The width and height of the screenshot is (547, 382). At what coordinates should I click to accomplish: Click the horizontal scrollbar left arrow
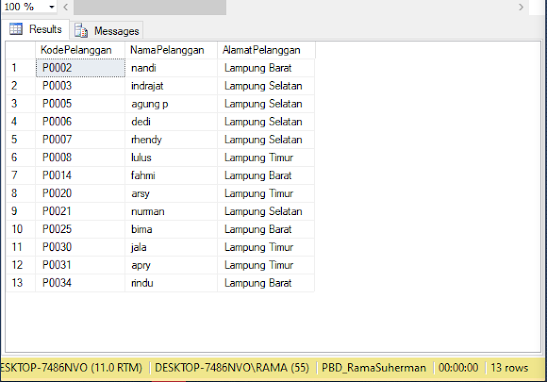point(66,7)
